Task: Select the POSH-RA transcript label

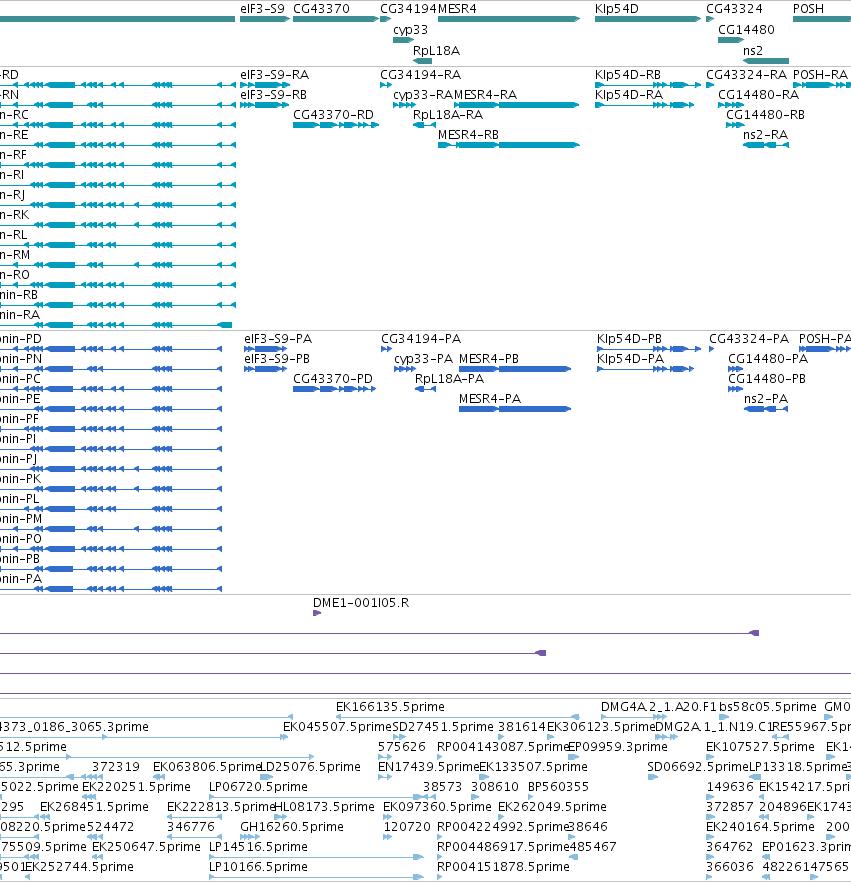Action: pos(820,75)
